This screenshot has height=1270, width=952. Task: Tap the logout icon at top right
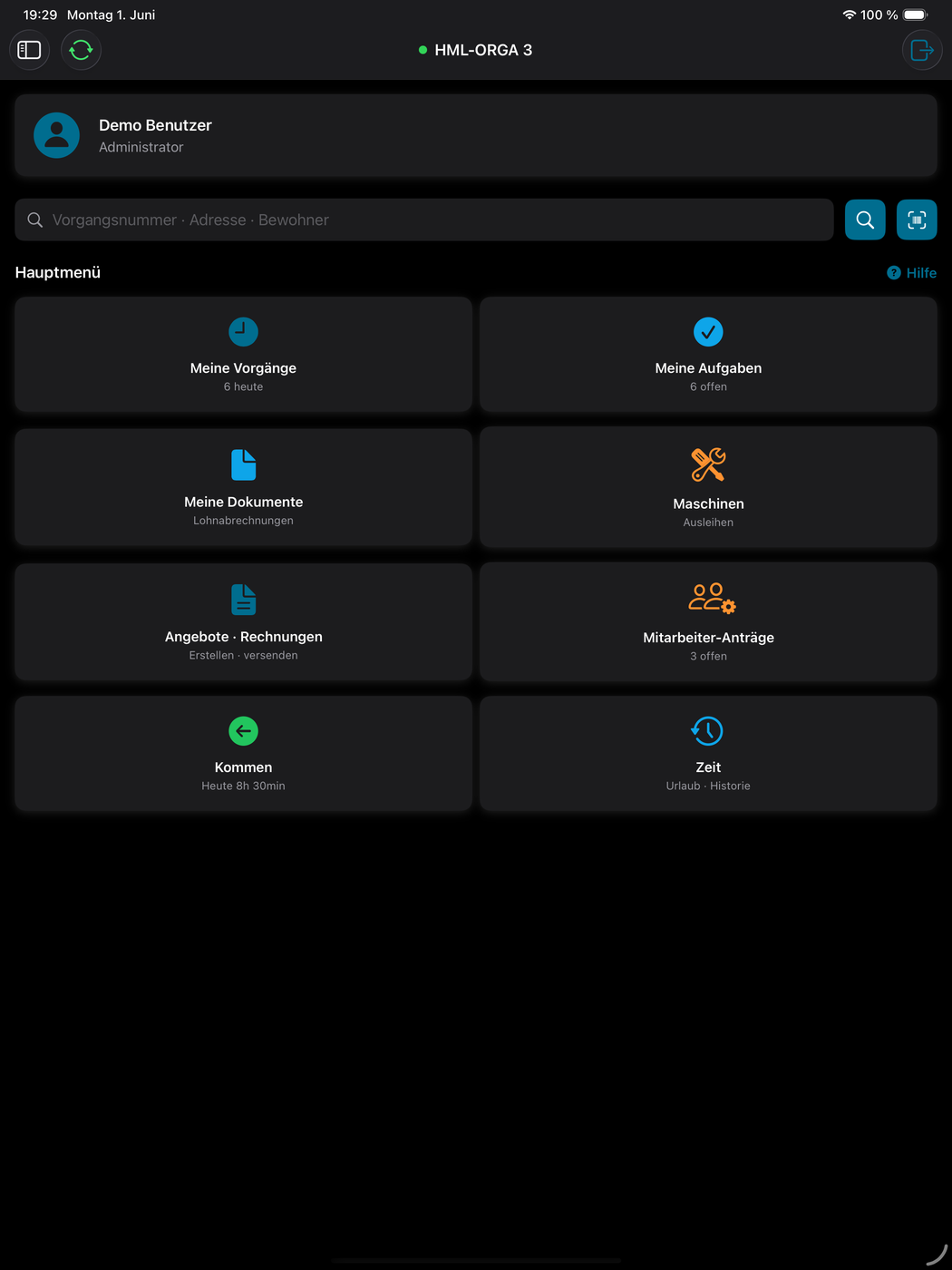click(921, 50)
